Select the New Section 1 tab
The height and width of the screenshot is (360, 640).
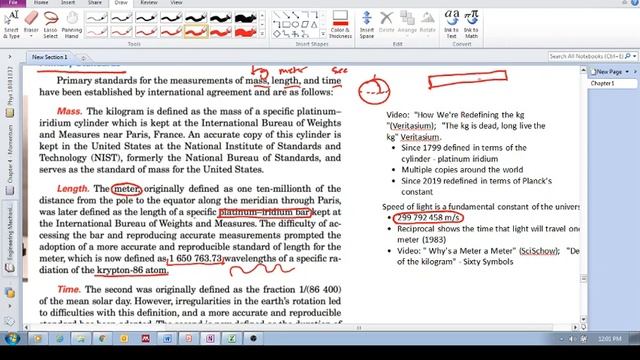point(49,57)
